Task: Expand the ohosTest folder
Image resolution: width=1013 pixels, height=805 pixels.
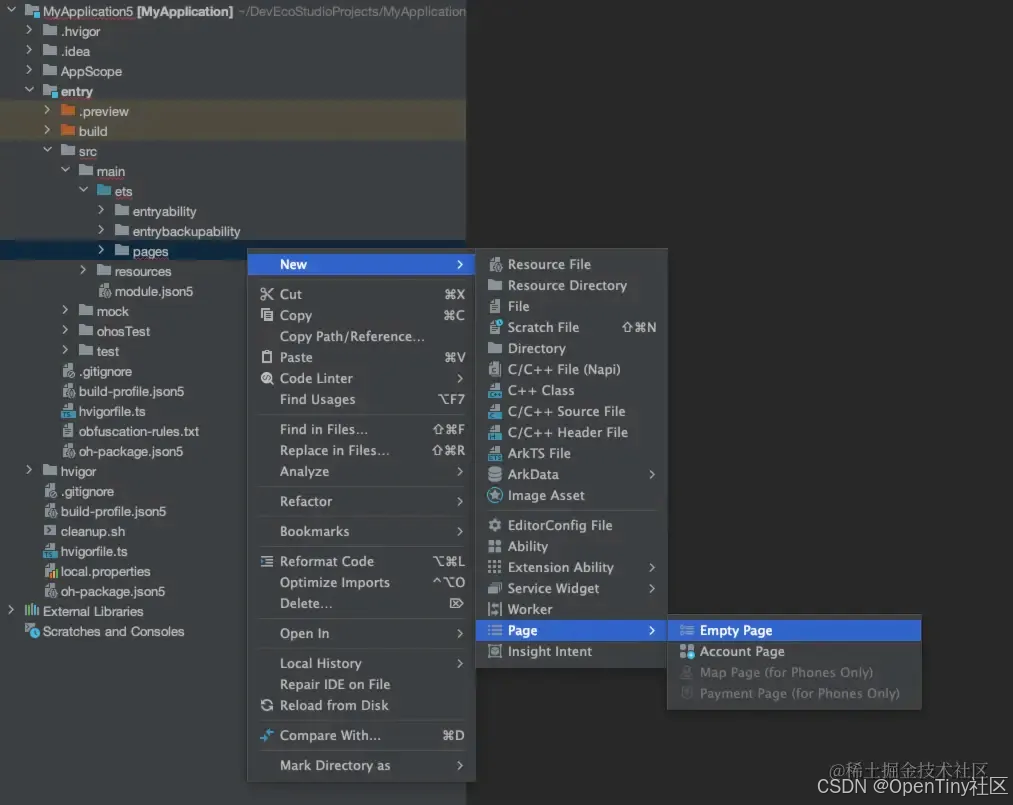Action: tap(65, 330)
